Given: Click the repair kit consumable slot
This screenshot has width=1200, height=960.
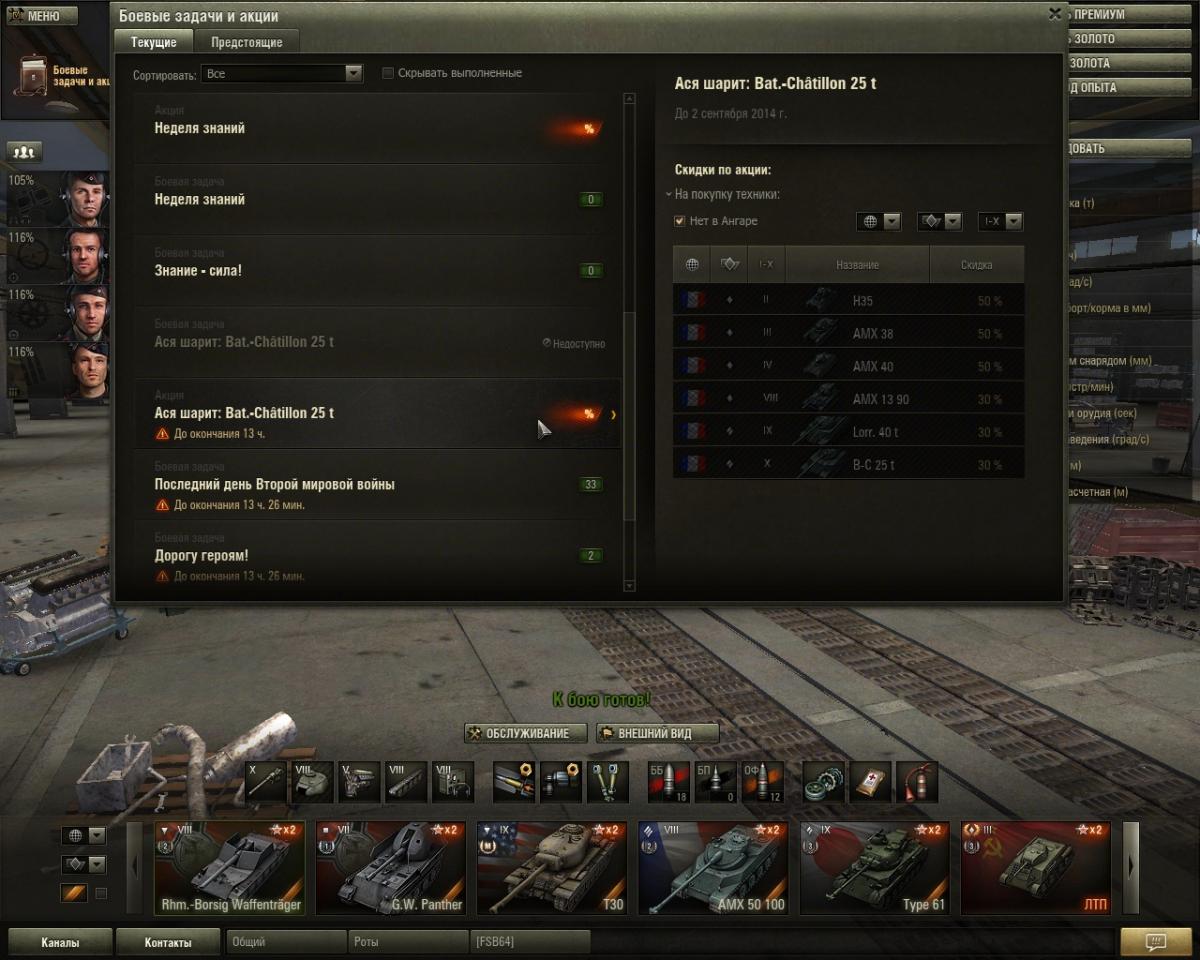Looking at the screenshot, I should (825, 781).
